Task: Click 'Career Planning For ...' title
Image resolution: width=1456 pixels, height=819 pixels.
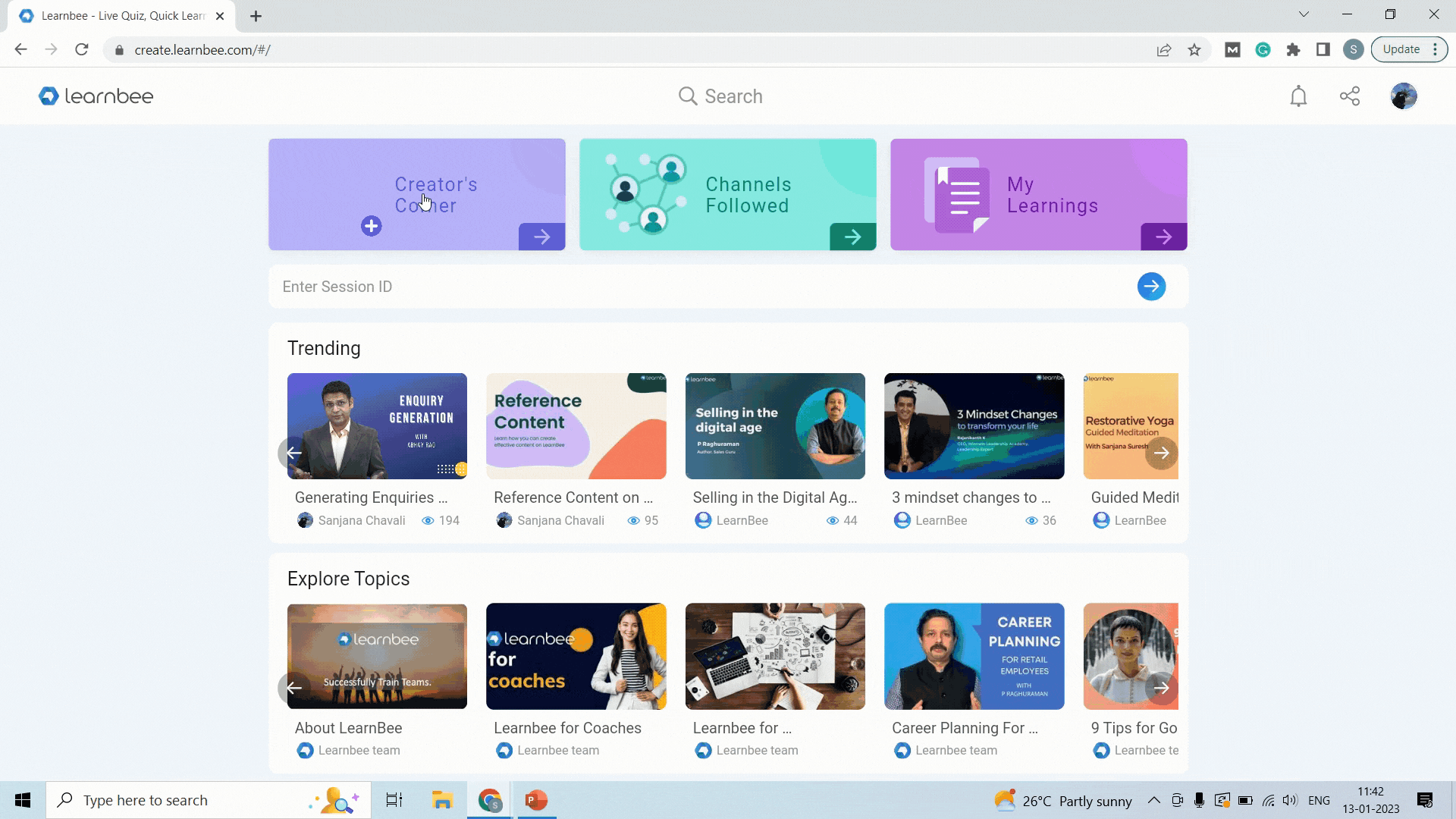Action: coord(965,728)
